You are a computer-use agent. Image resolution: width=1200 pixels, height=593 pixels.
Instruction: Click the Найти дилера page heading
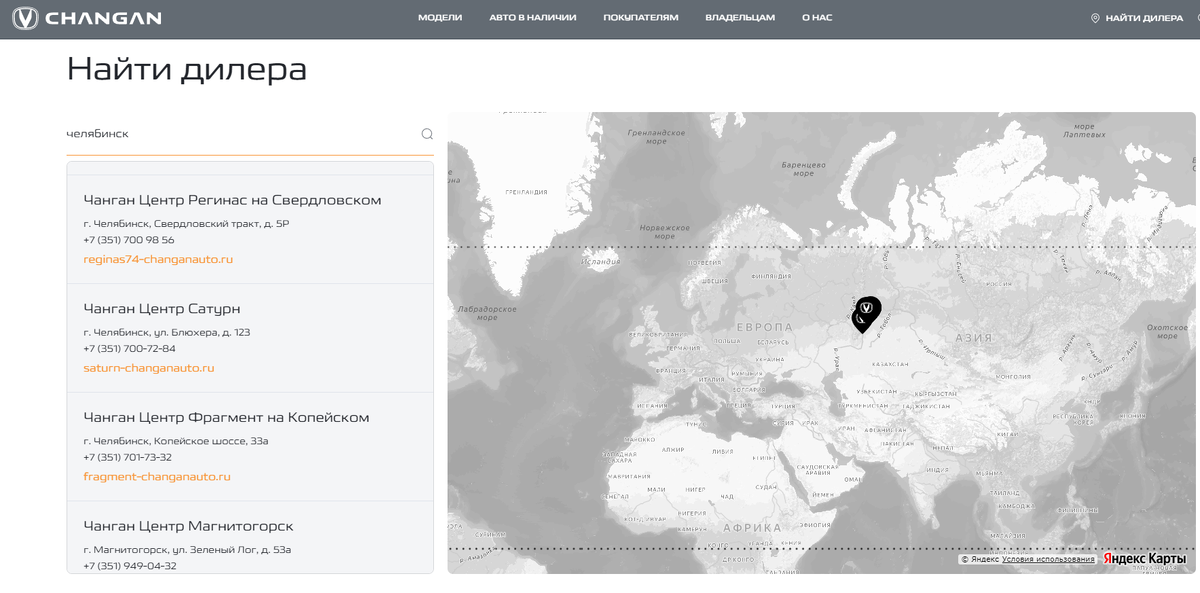click(x=187, y=69)
